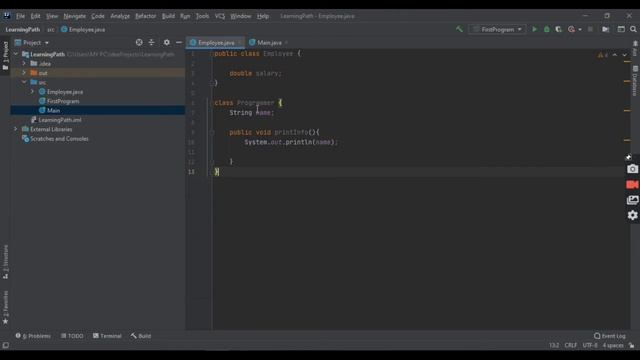Click the Programmer class name in the code
640x360 pixels.
pos(256,103)
